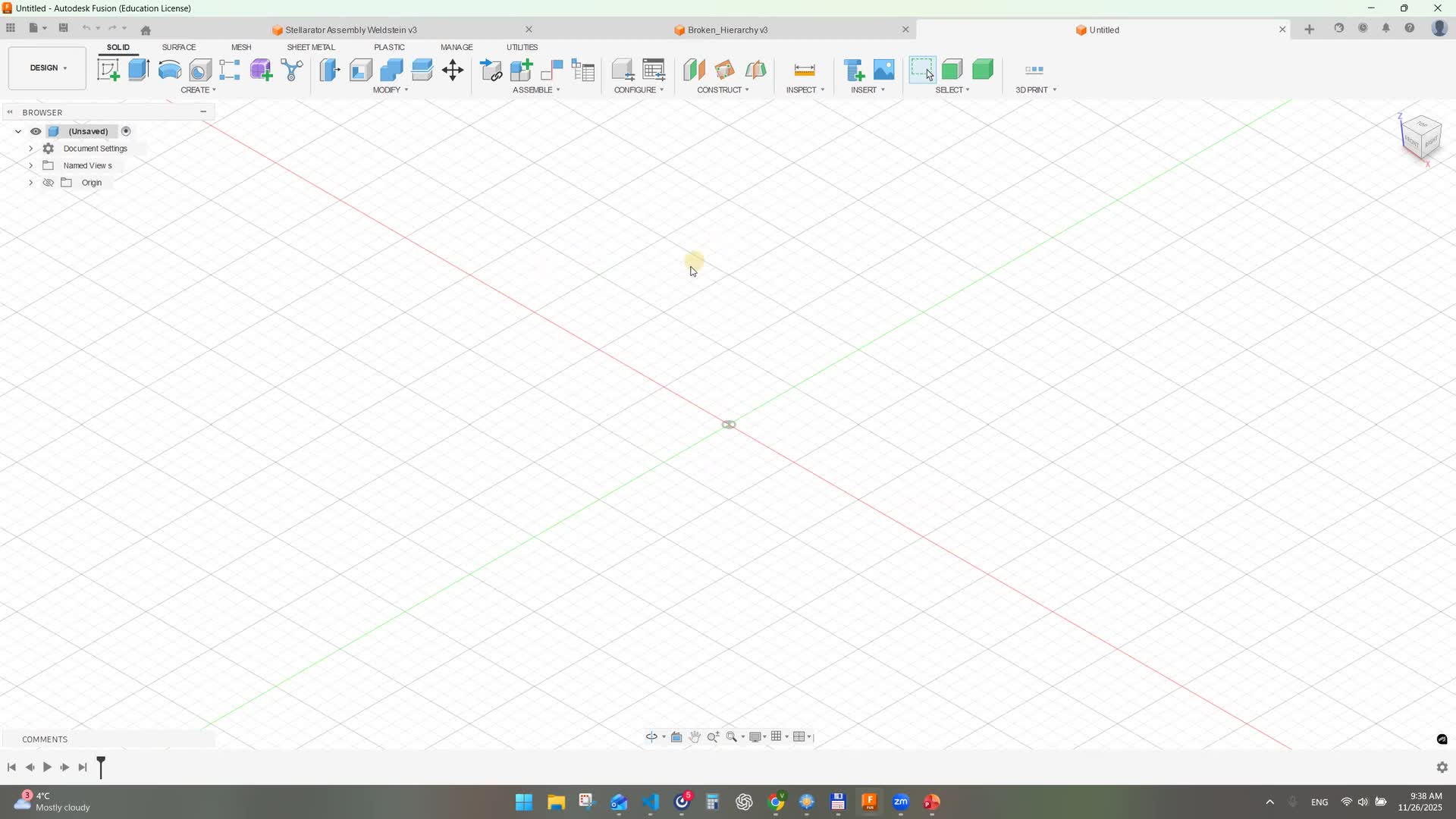The width and height of the screenshot is (1456, 819).
Task: Click the Offset Plane construct icon
Action: tap(694, 70)
